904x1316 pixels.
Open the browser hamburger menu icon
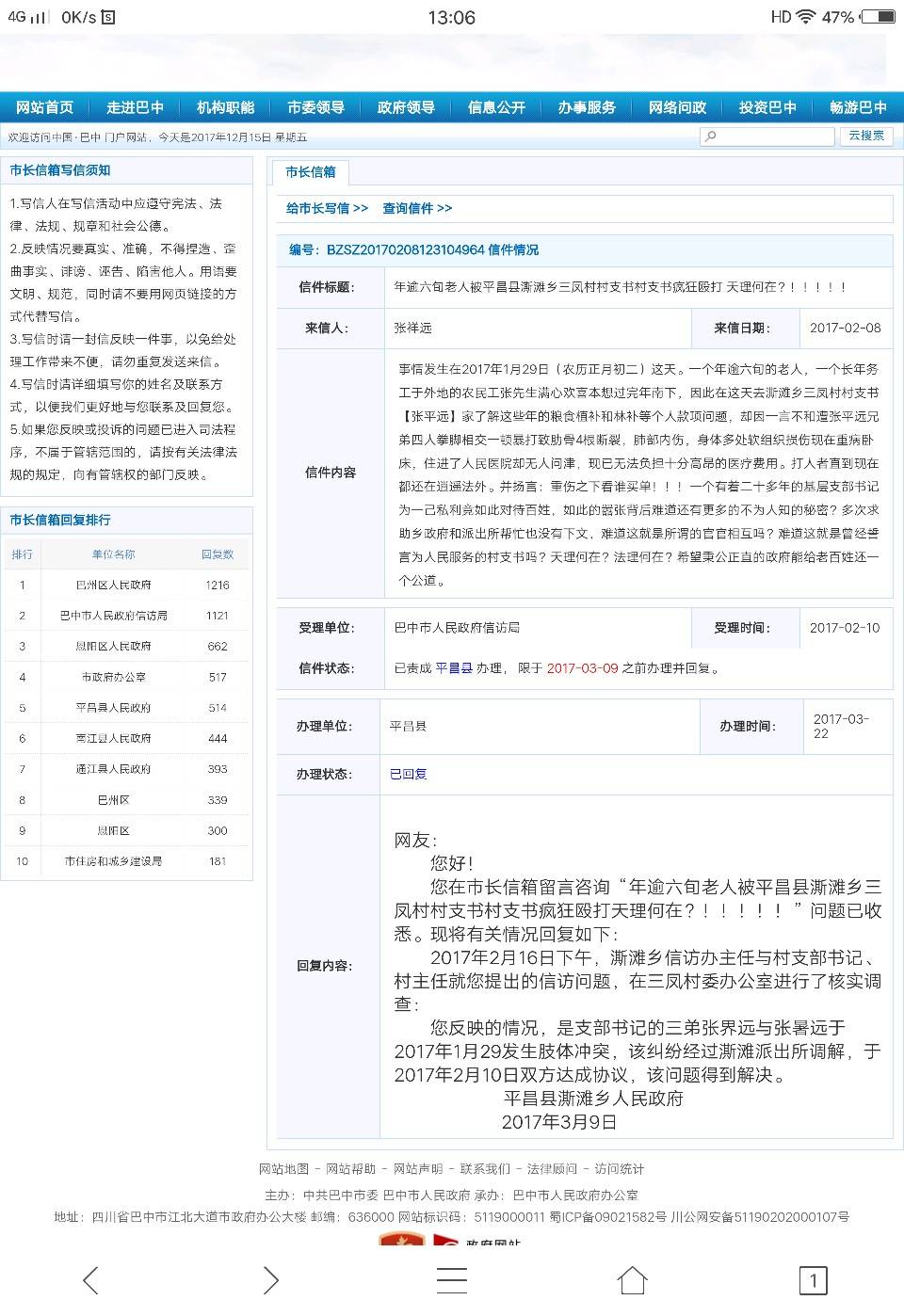pyautogui.click(x=452, y=1280)
